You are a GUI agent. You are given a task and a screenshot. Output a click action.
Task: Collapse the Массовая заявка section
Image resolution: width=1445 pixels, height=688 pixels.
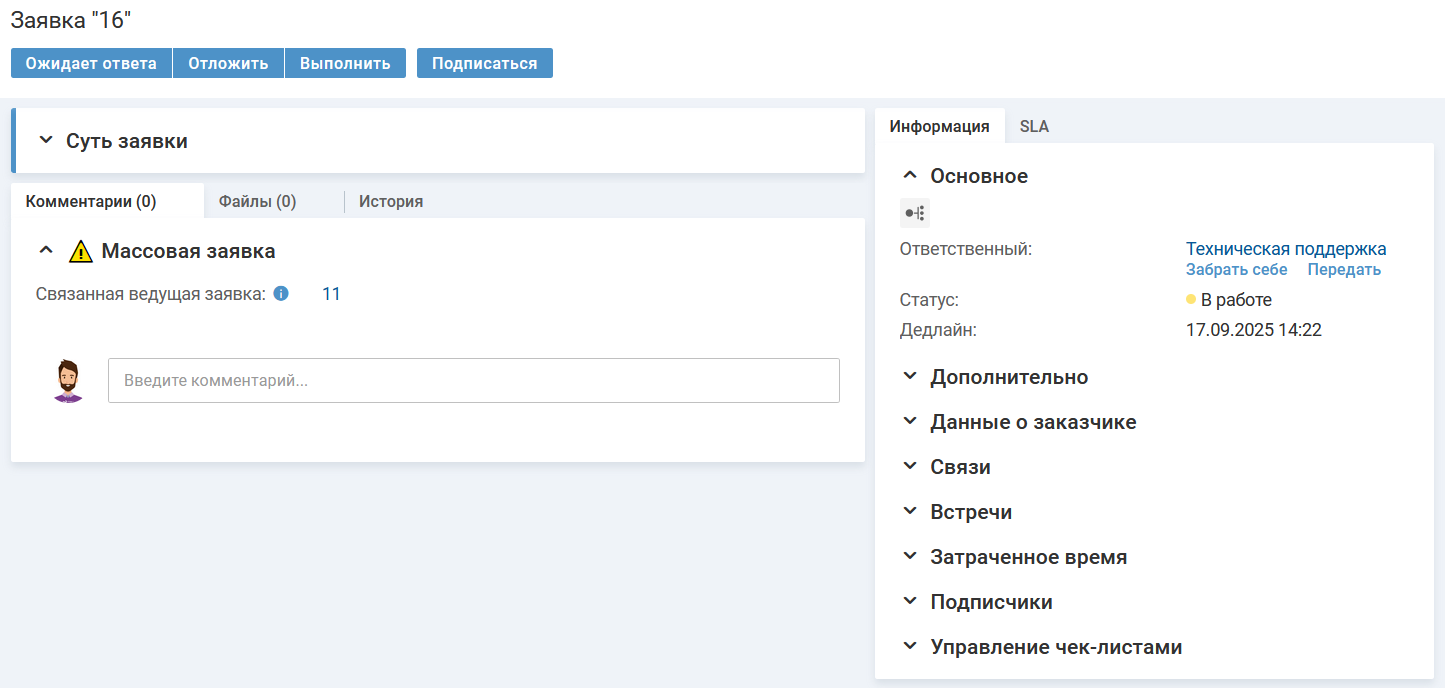click(46, 251)
